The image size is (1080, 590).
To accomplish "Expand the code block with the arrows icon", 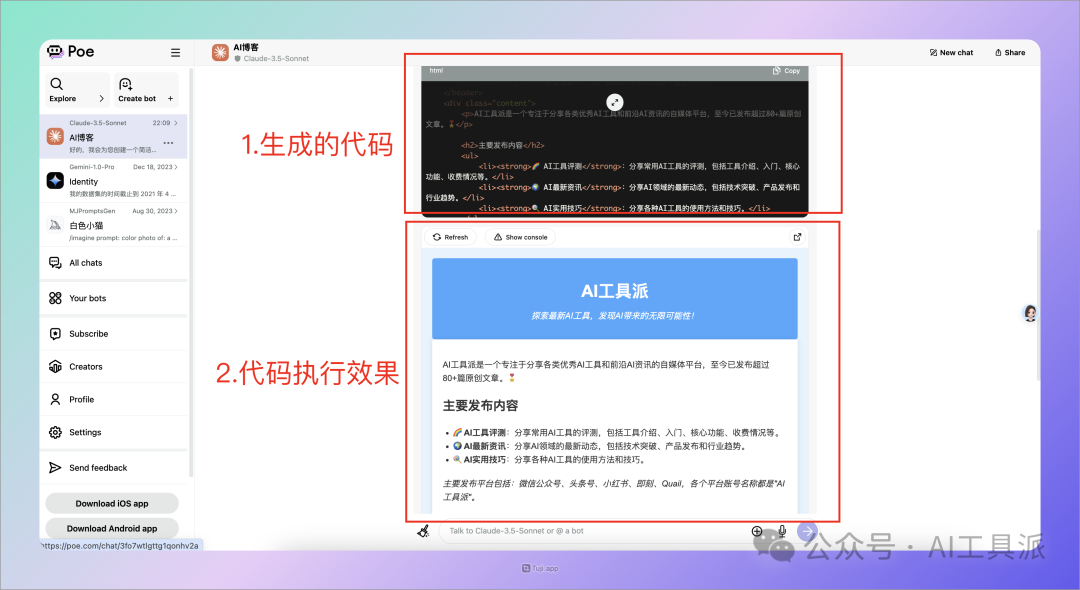I will 614,102.
